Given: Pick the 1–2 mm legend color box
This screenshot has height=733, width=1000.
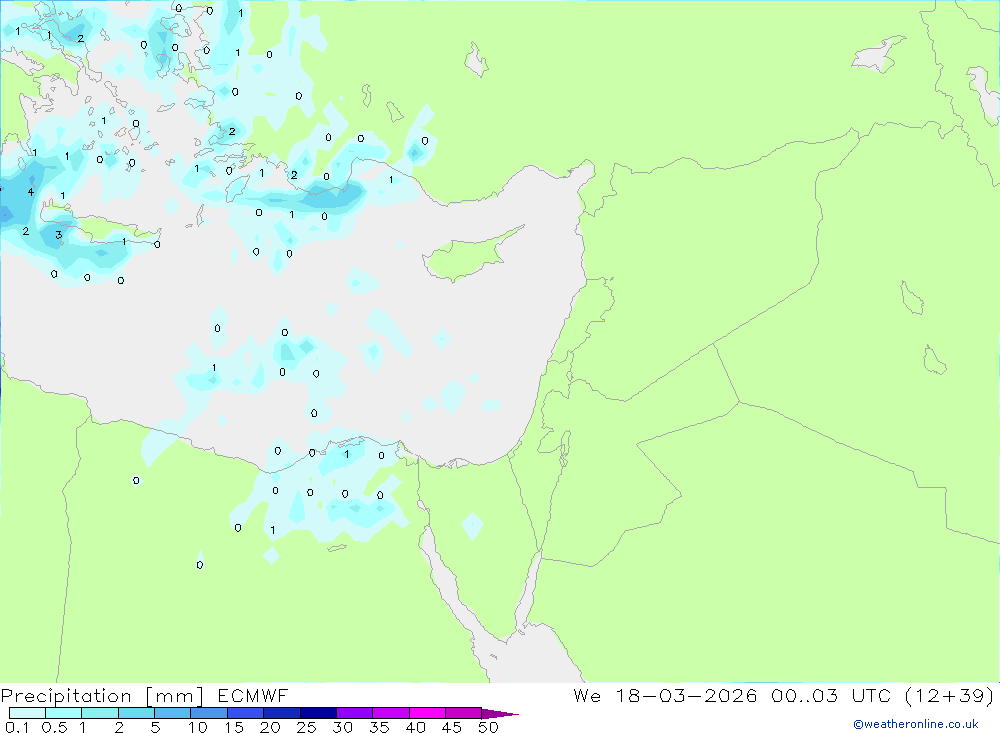Looking at the screenshot, I should (100, 713).
